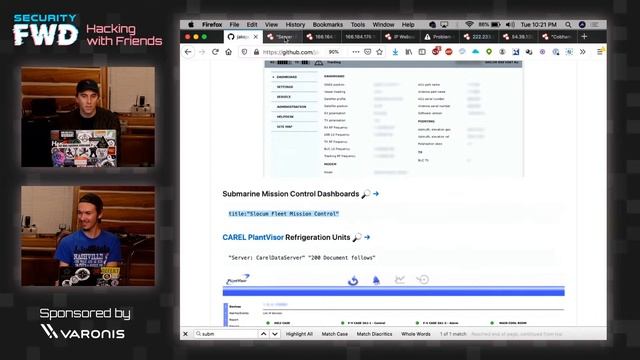Bookmark this page with the star icon
Screen dimensions: 640x360
coord(379,52)
